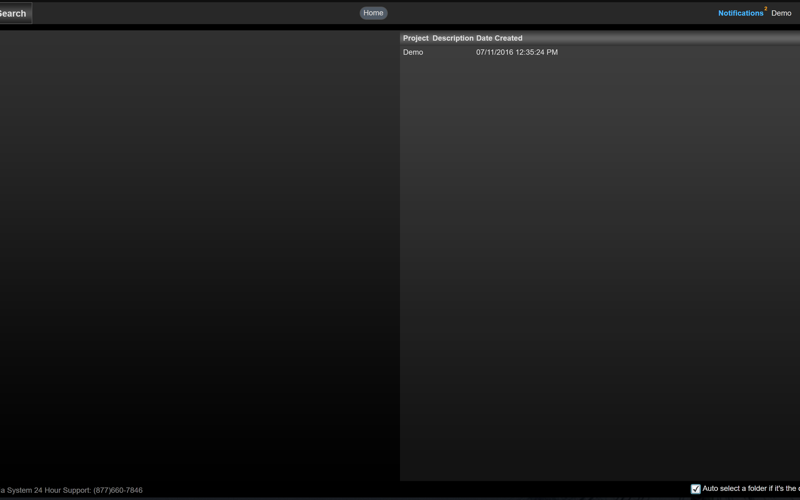Sort by the Project column header

coord(415,38)
